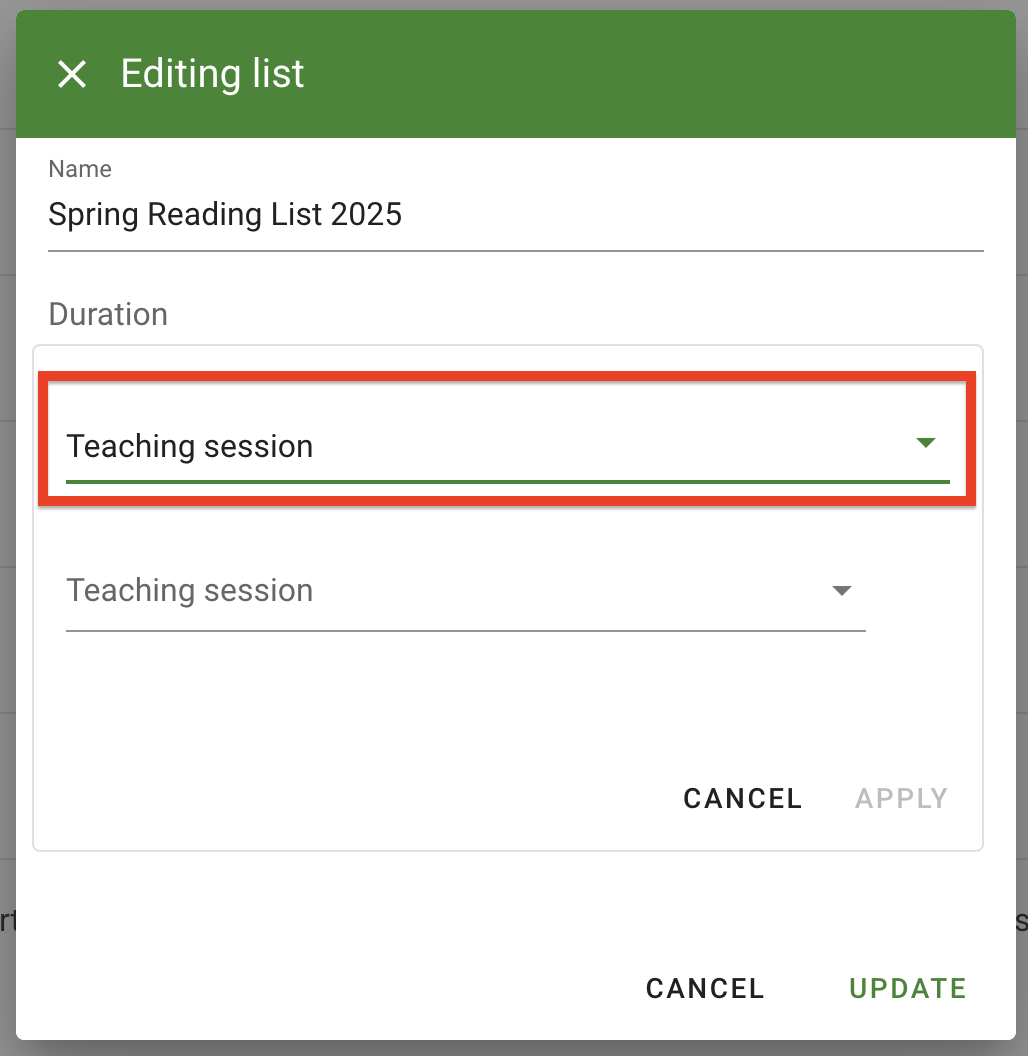1028x1056 pixels.
Task: Click the gray "Teaching session" placeholder text
Action: [190, 591]
